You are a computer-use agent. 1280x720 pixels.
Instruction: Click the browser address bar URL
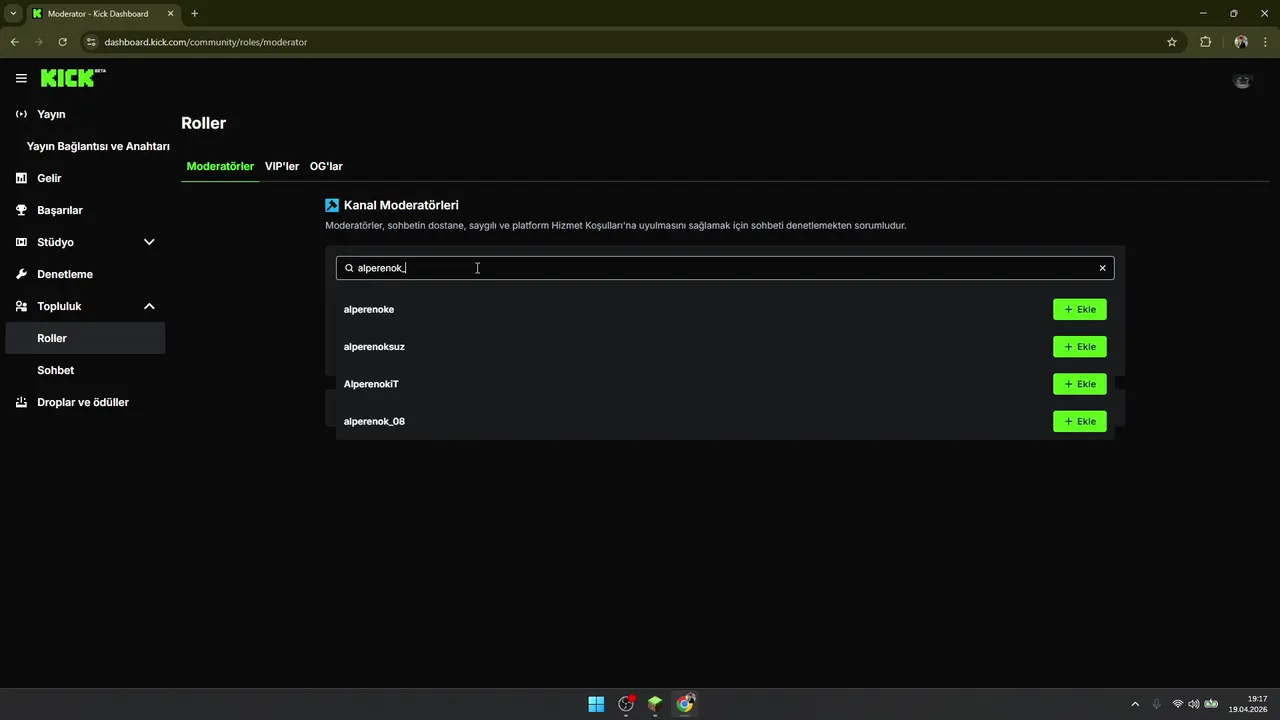point(206,42)
